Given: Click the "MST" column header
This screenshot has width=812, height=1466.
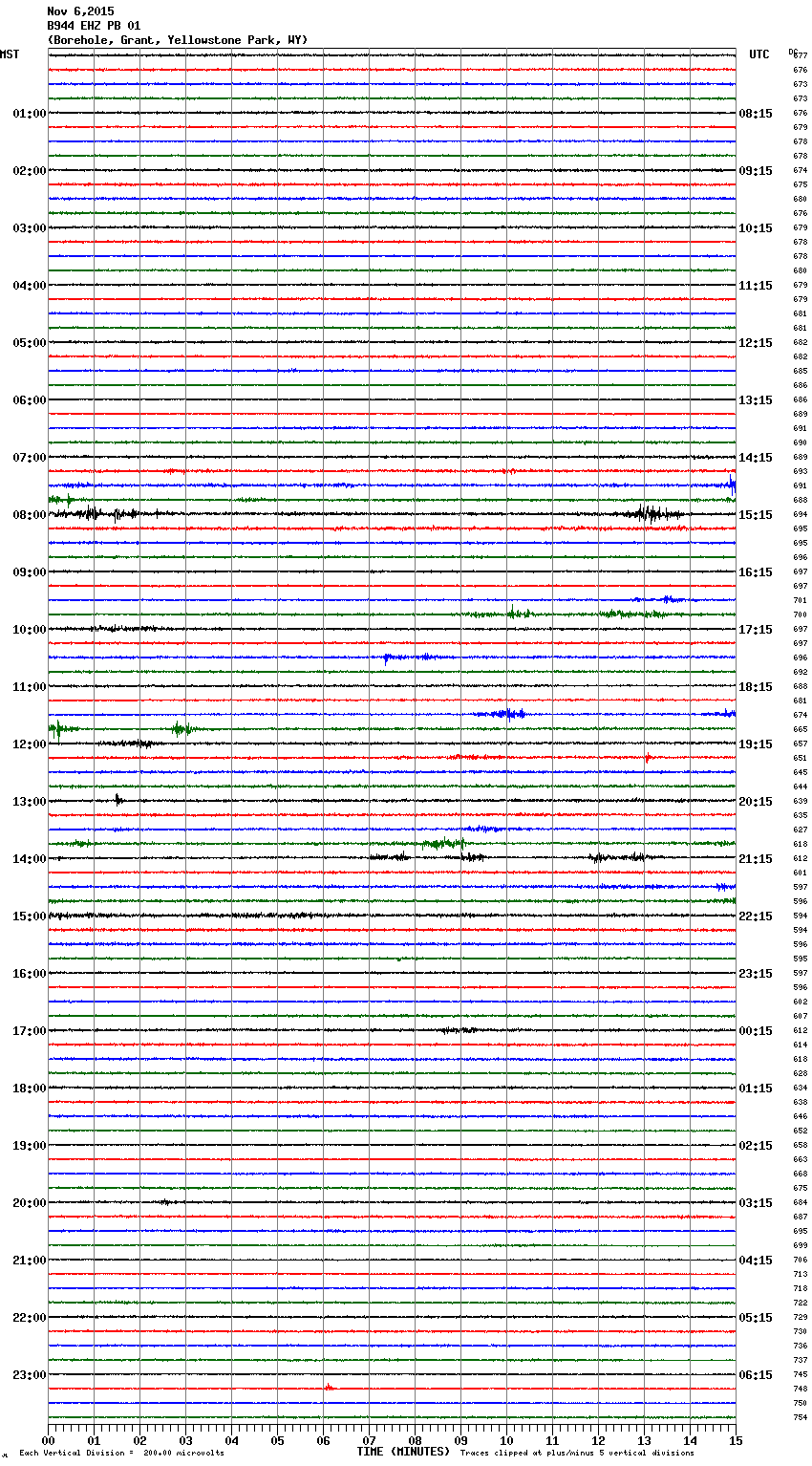Looking at the screenshot, I should (10, 54).
